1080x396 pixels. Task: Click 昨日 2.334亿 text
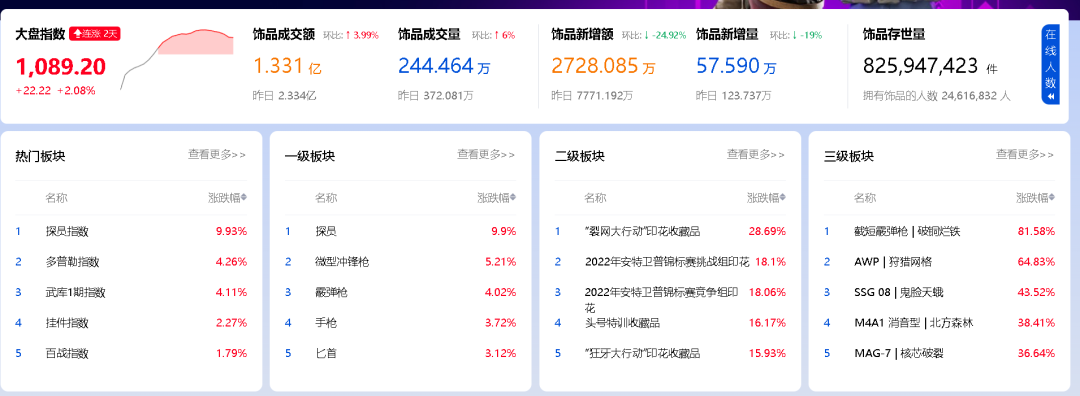coord(284,96)
